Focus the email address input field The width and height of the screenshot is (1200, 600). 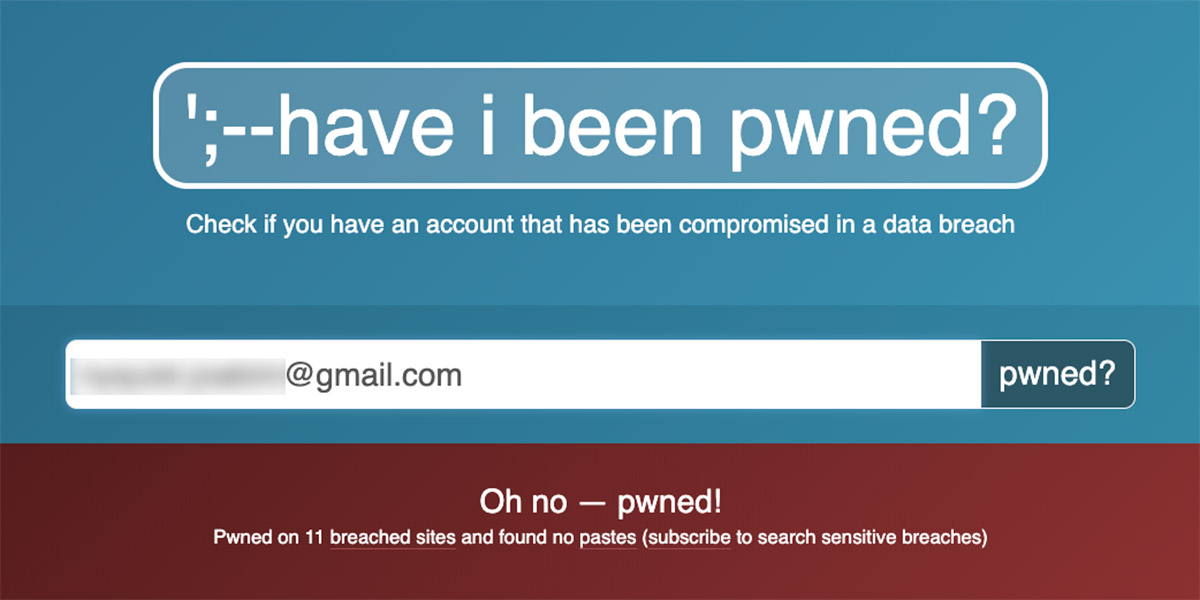[x=524, y=374]
